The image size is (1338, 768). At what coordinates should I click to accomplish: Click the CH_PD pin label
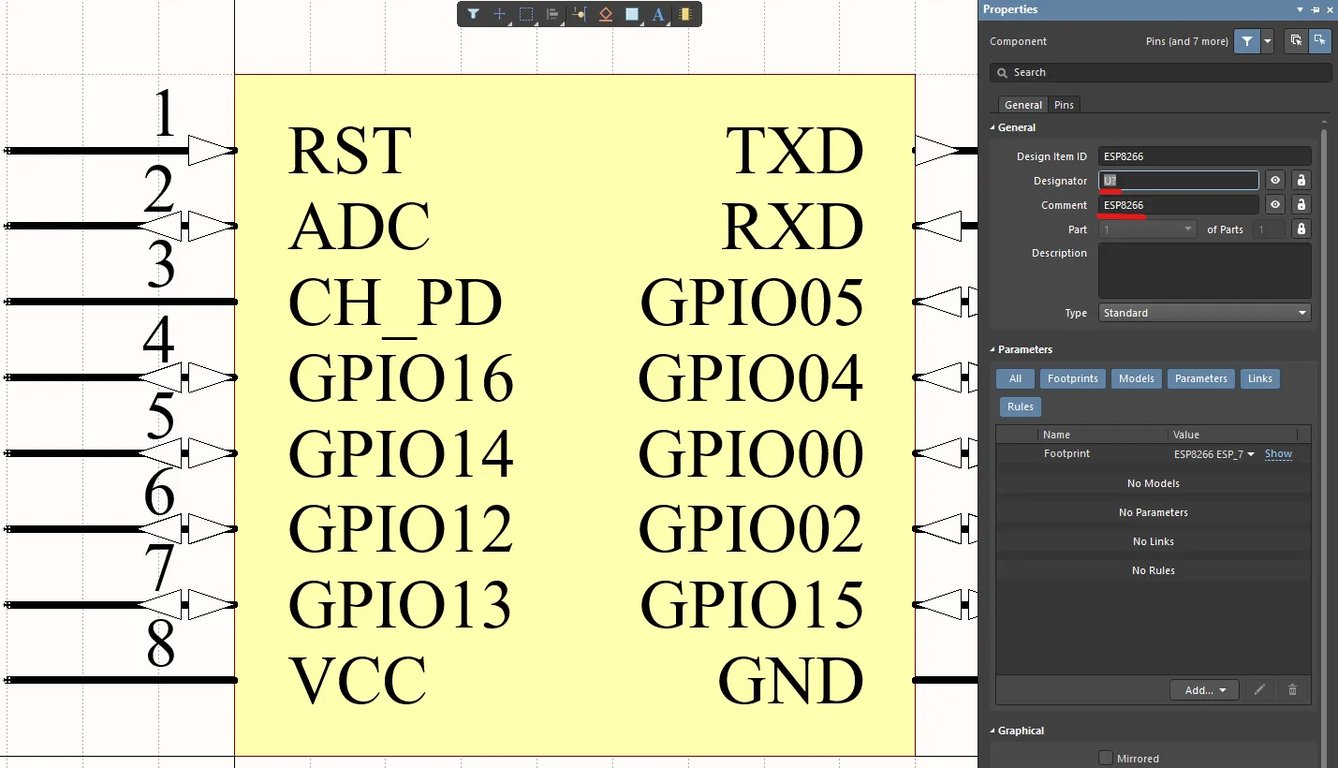pyautogui.click(x=395, y=303)
